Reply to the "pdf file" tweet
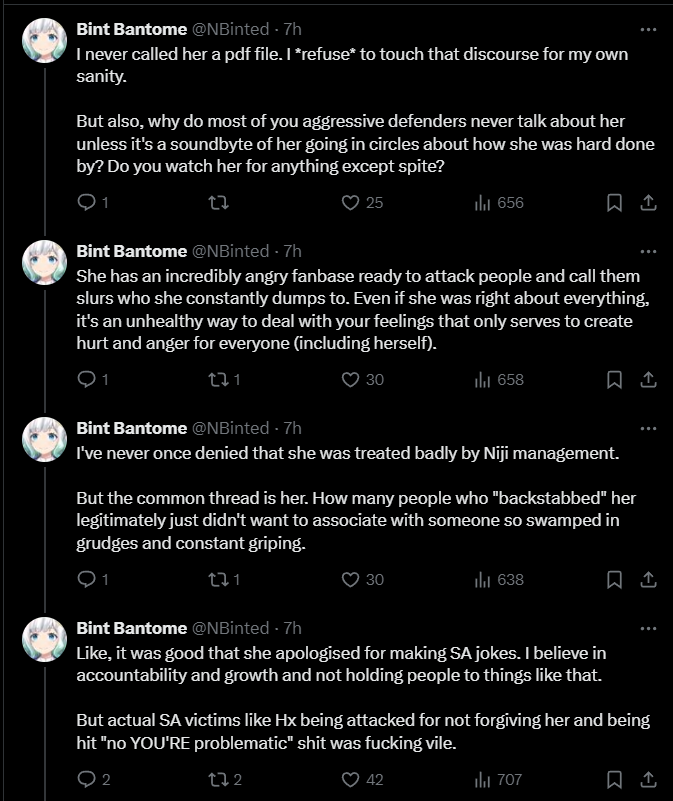Image resolution: width=673 pixels, height=801 pixels. (92, 203)
